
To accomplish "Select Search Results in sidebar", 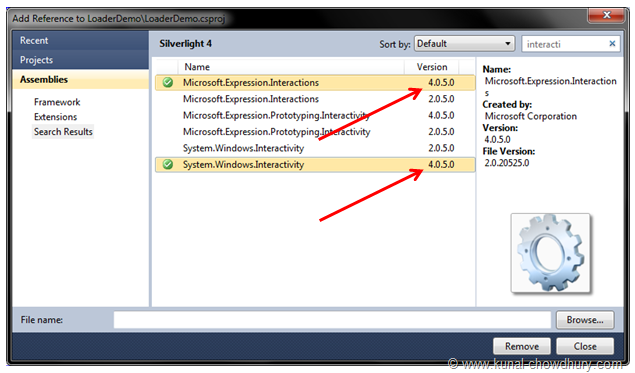I will [63, 132].
